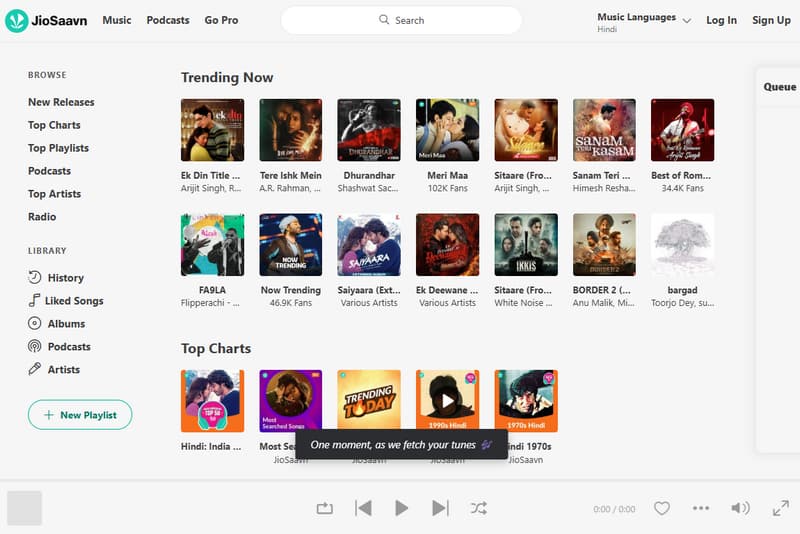Click the 102K Fans text
The height and width of the screenshot is (534, 800).
(x=447, y=188)
